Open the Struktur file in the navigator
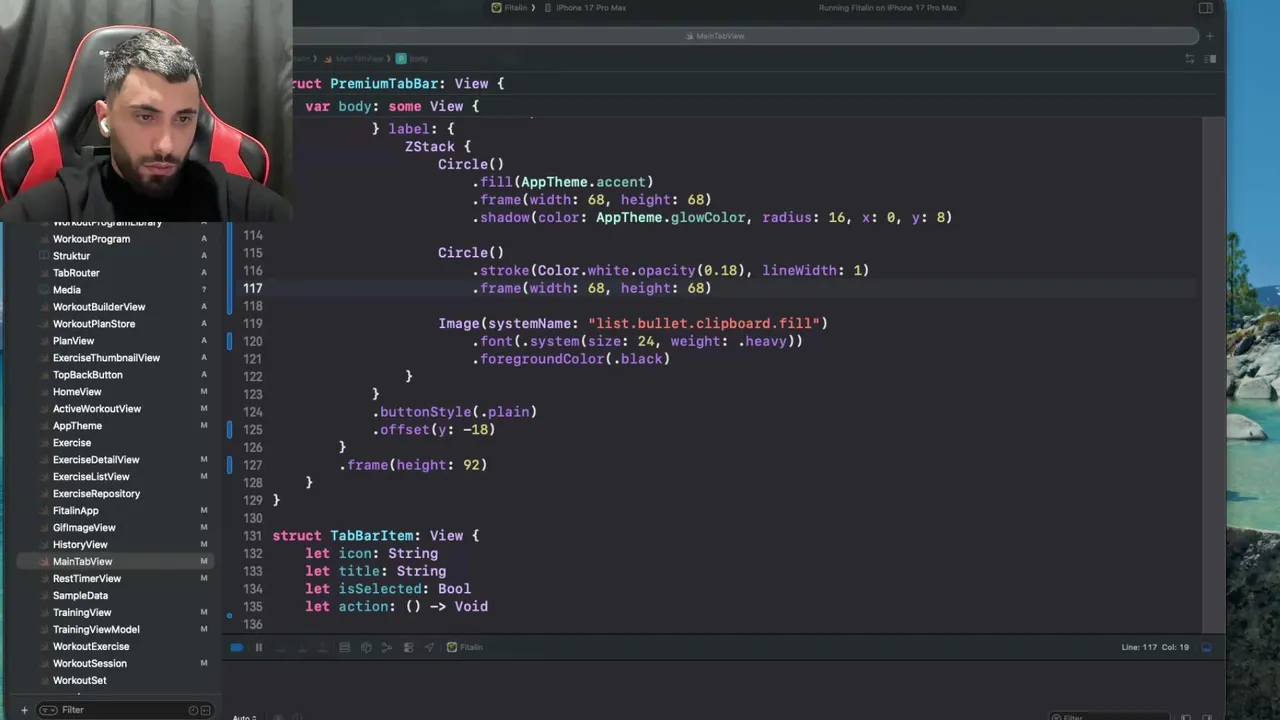The width and height of the screenshot is (1280, 720). pyautogui.click(x=71, y=256)
